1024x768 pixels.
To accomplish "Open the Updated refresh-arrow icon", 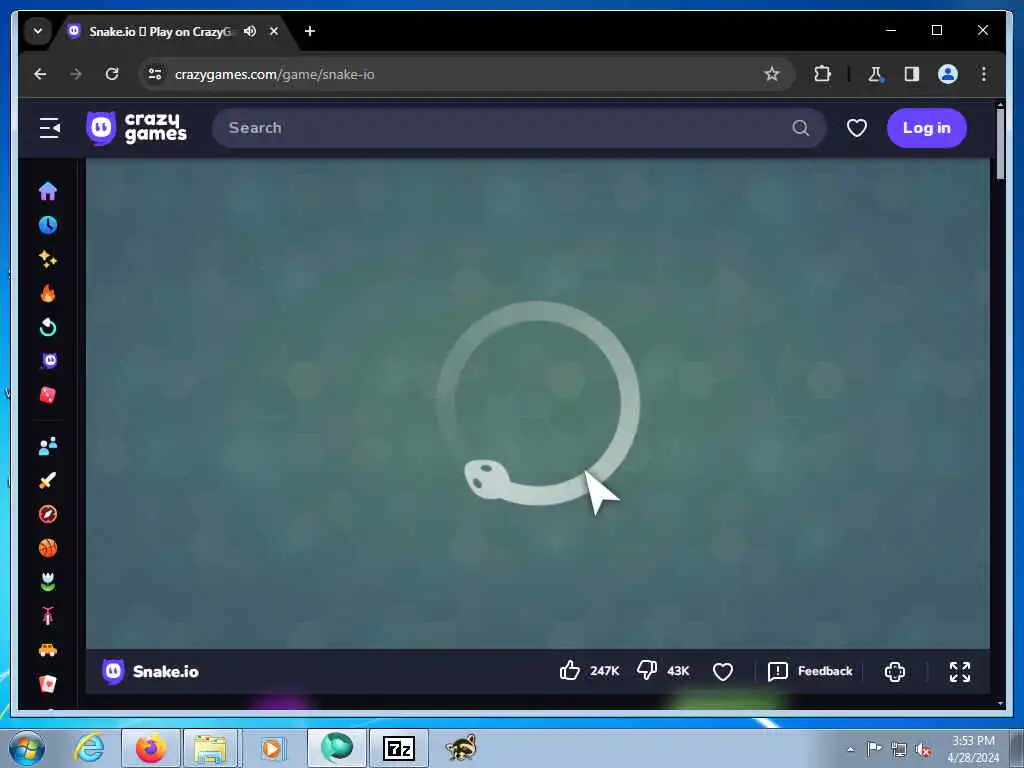I will click(48, 327).
